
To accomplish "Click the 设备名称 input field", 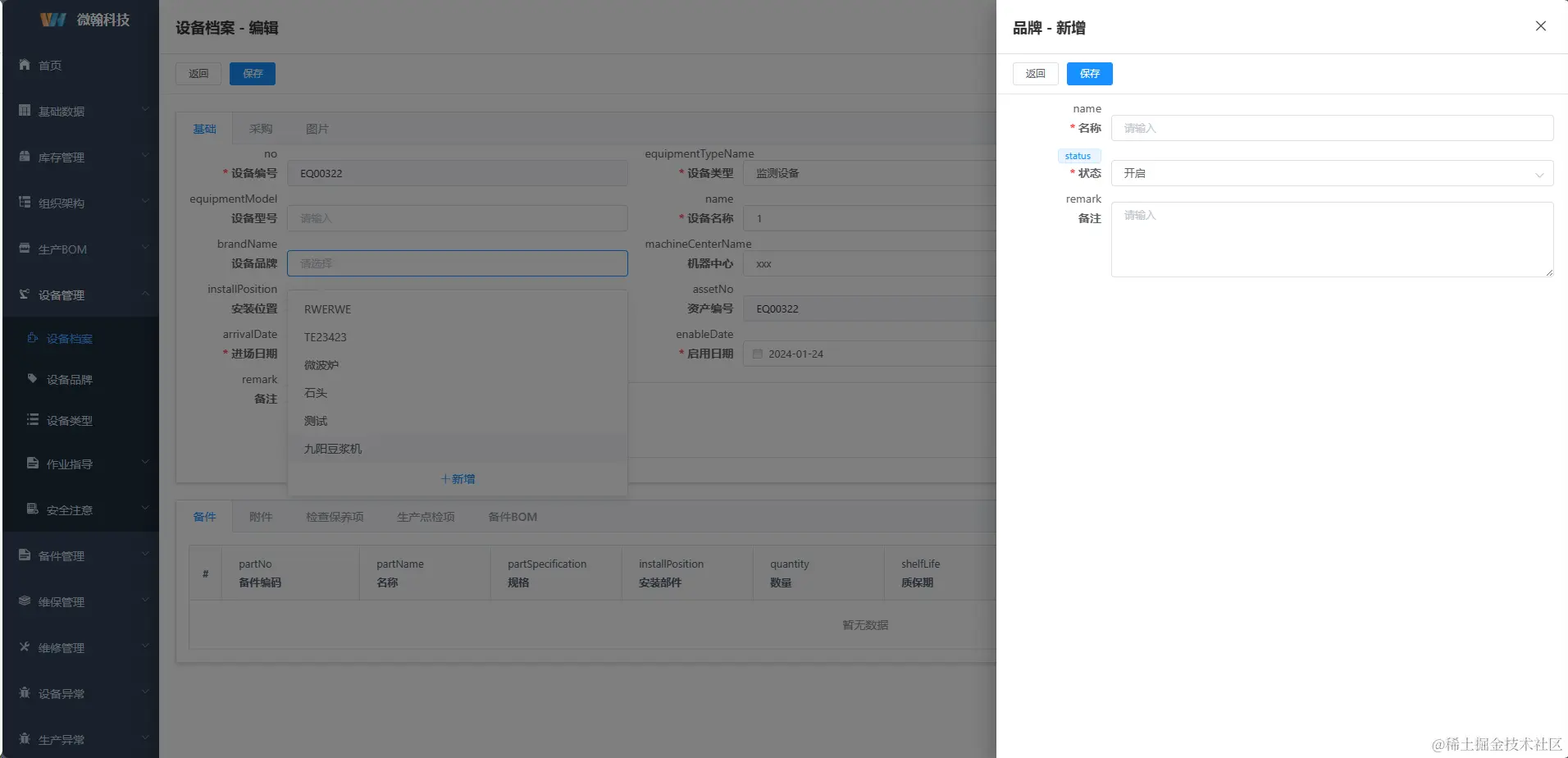I will click(x=869, y=218).
